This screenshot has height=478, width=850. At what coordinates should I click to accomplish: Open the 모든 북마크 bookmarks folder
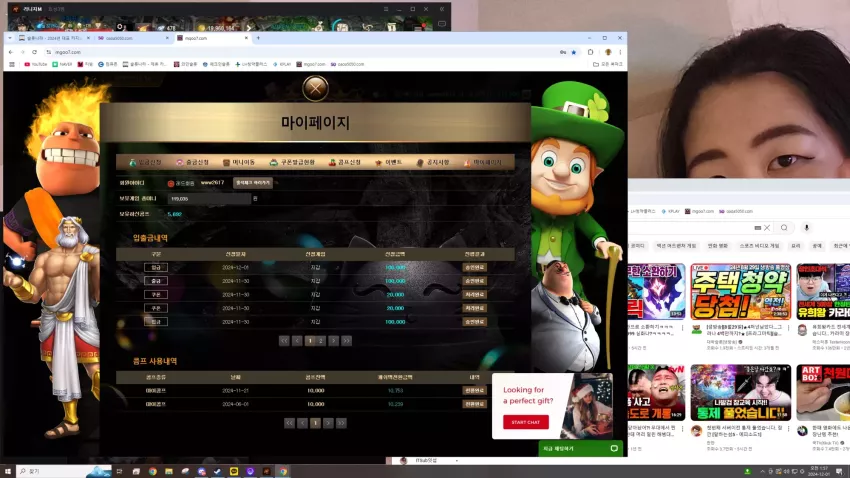coord(608,64)
